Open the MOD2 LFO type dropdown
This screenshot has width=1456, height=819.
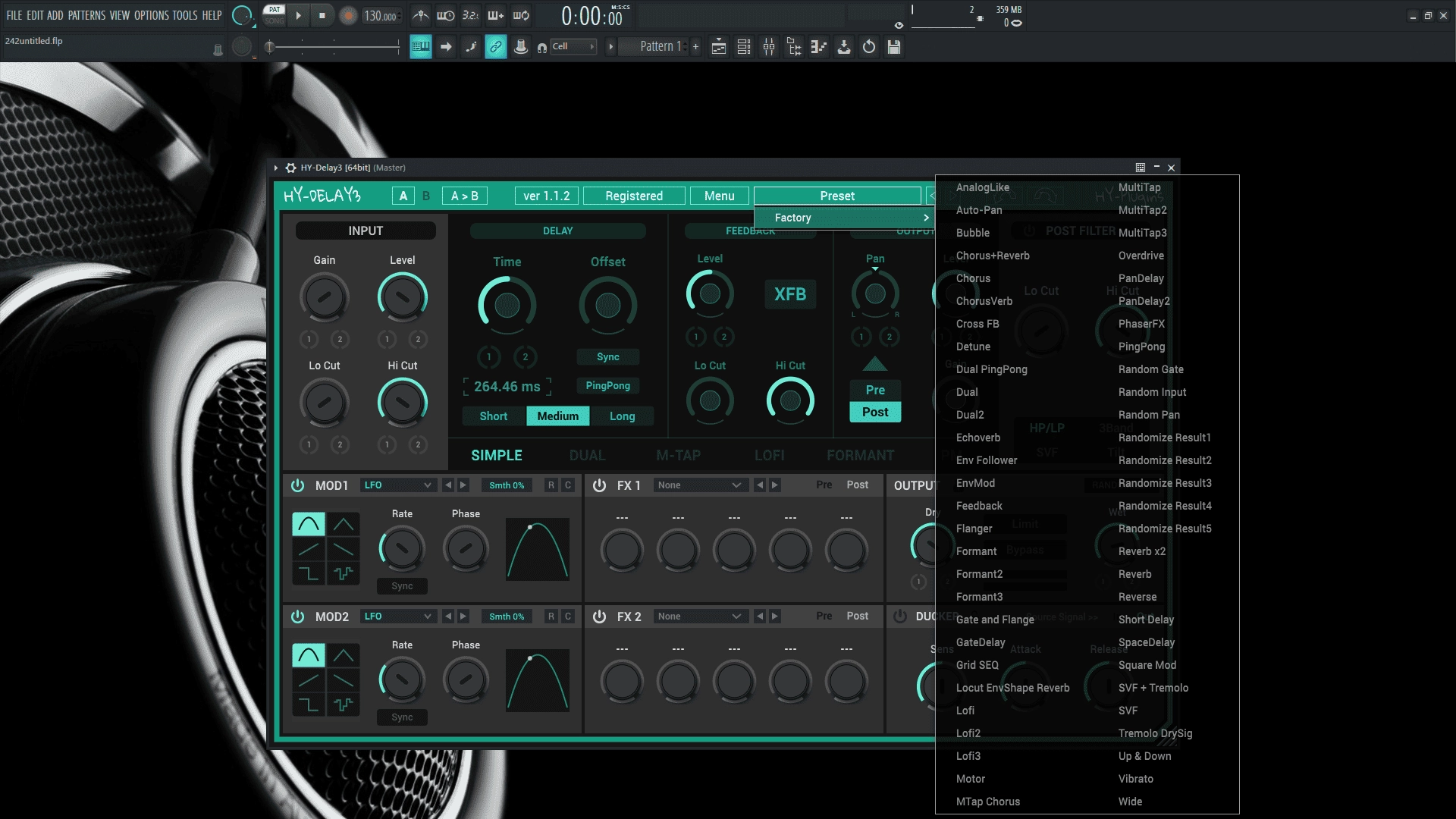tap(397, 617)
